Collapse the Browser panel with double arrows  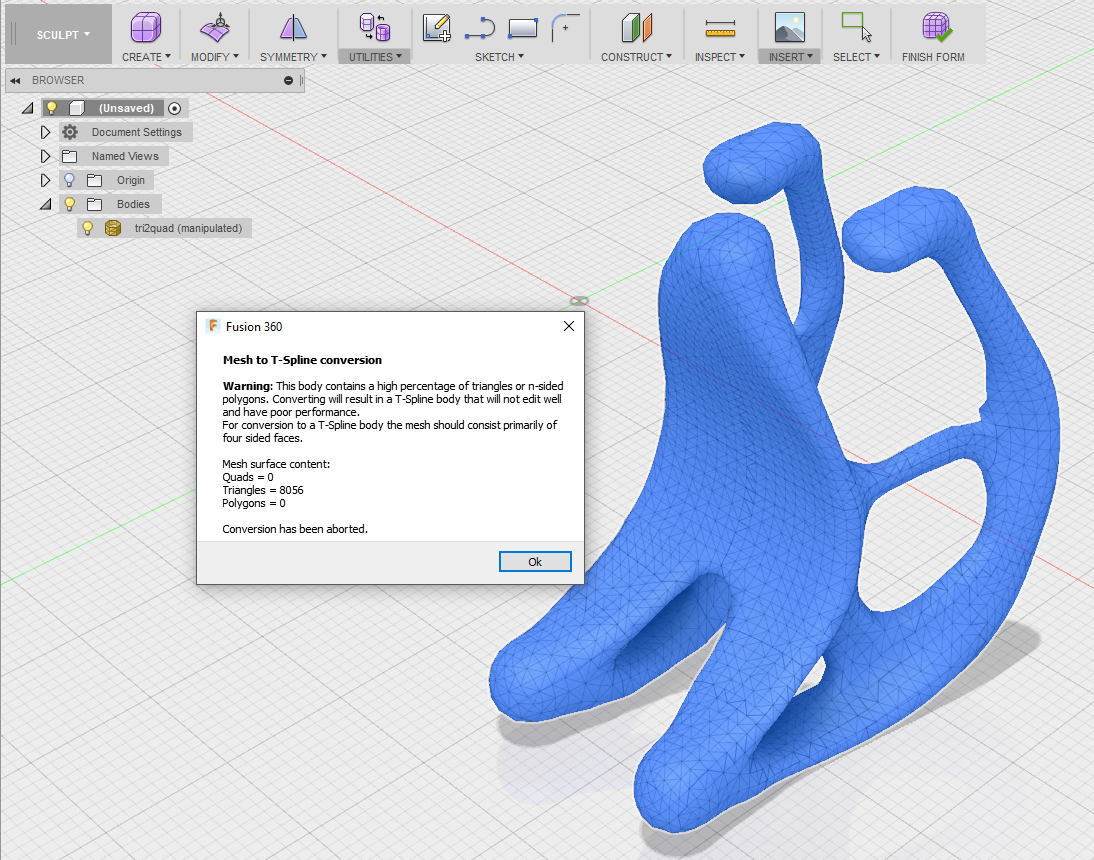click(14, 80)
